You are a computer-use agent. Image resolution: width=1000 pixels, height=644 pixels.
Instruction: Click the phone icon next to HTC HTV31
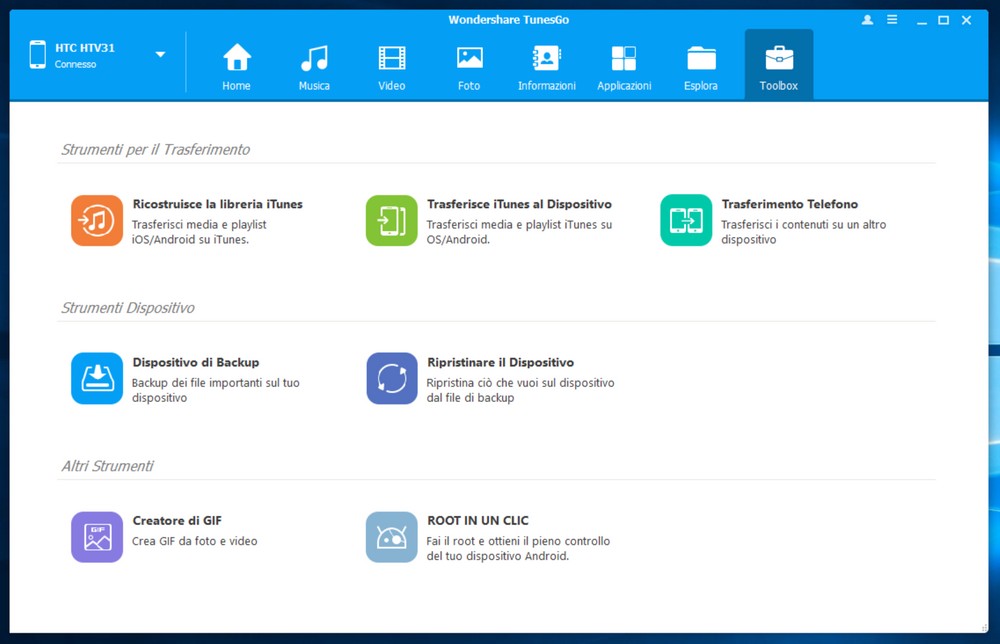[38, 55]
